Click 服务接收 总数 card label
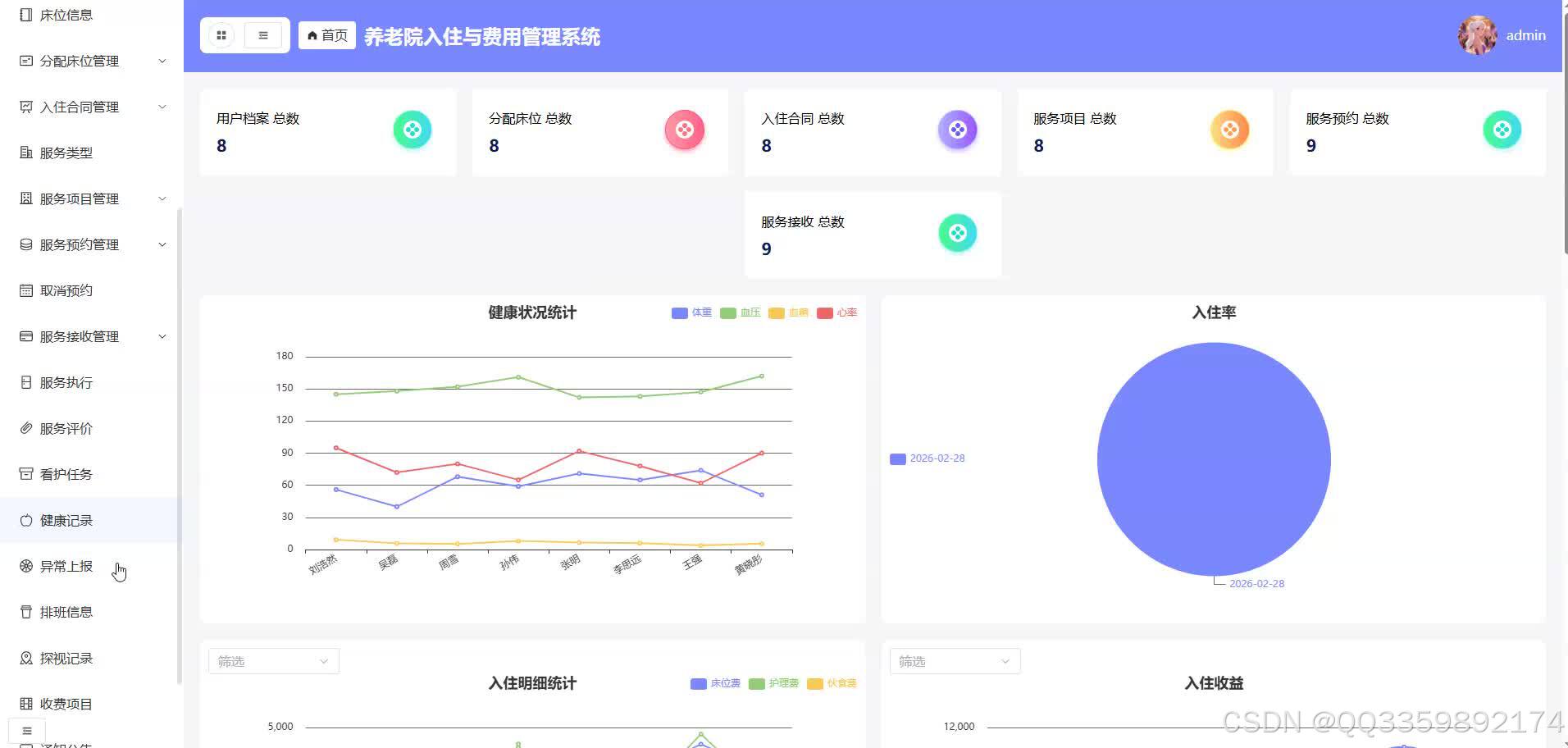Image resolution: width=1568 pixels, height=748 pixels. (802, 221)
